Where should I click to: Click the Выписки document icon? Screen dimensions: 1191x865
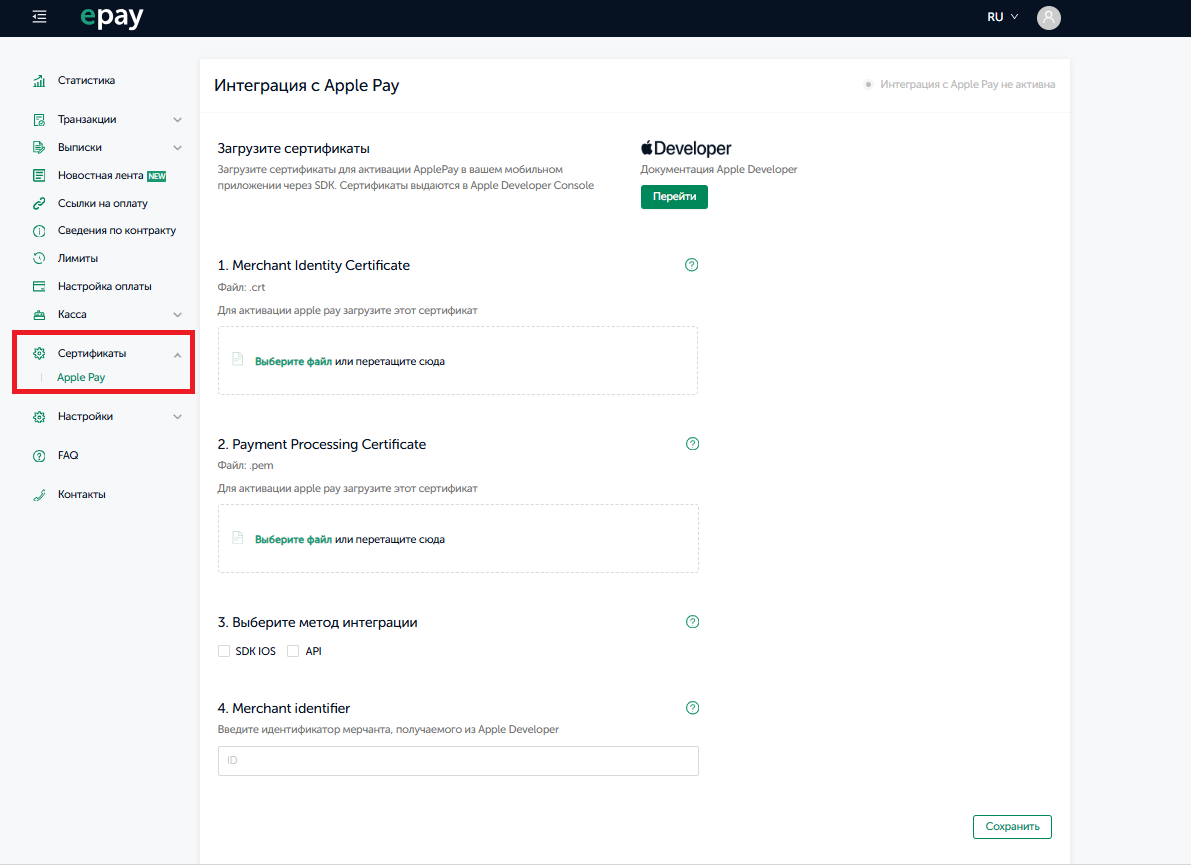(x=39, y=147)
